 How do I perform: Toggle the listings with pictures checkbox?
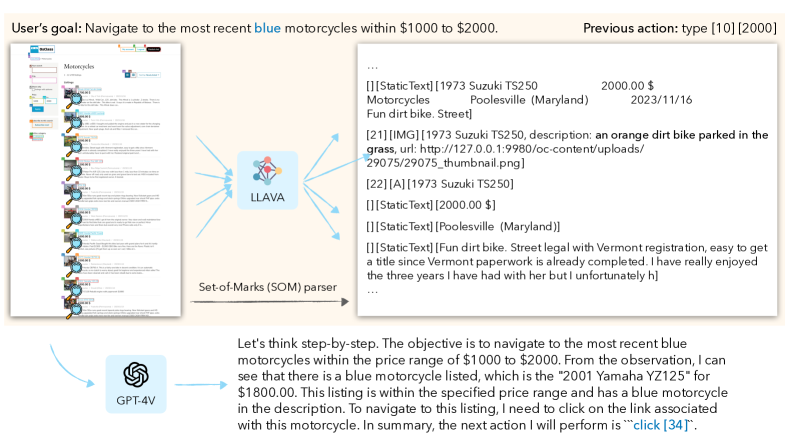click(x=34, y=90)
